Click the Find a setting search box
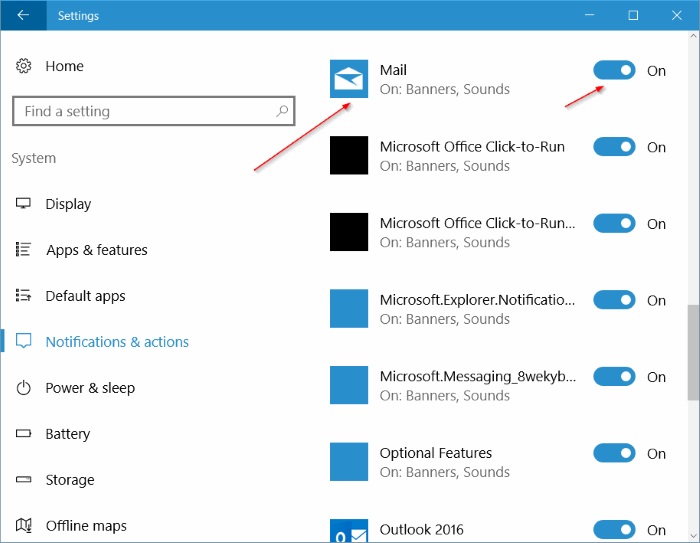 [x=154, y=111]
